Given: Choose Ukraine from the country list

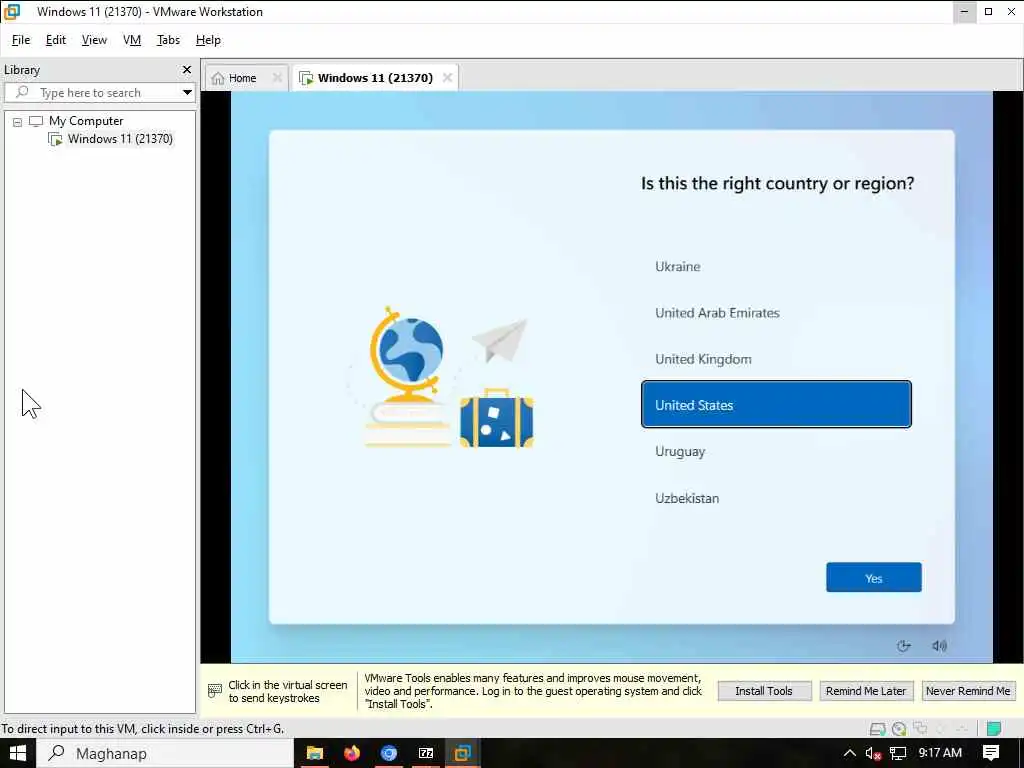Looking at the screenshot, I should 776,266.
